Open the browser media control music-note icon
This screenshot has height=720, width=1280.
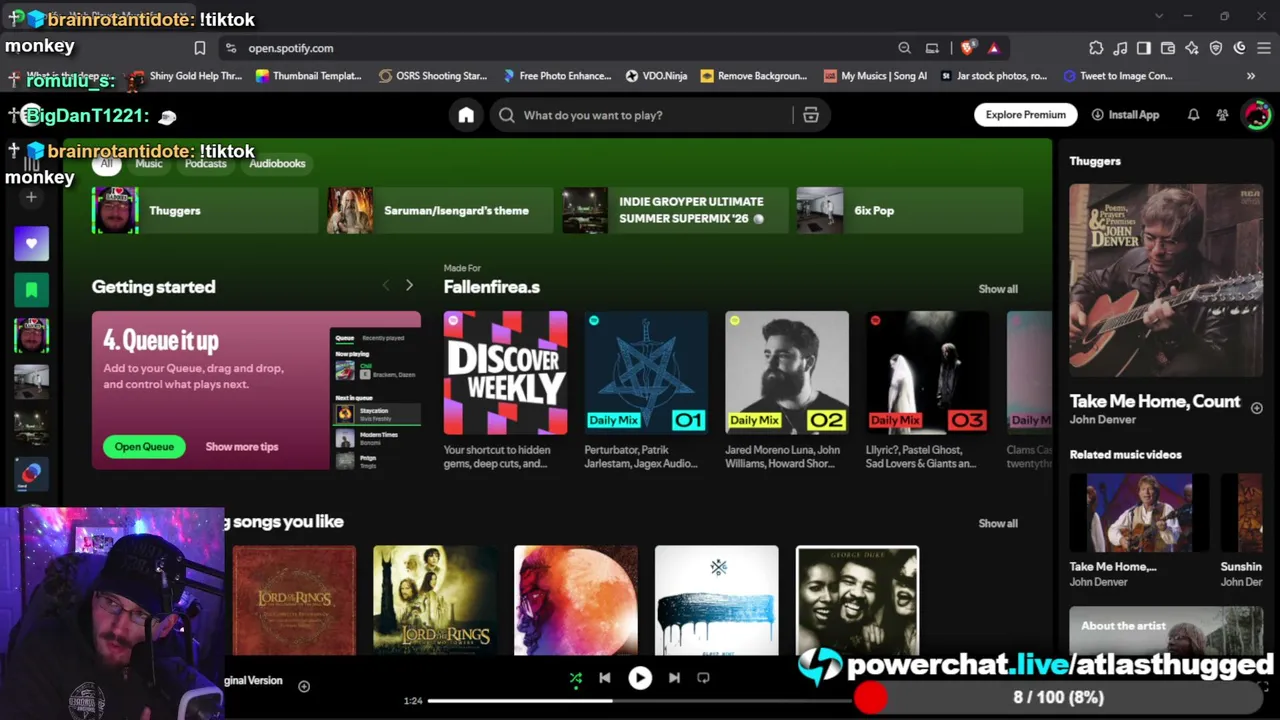(1120, 48)
